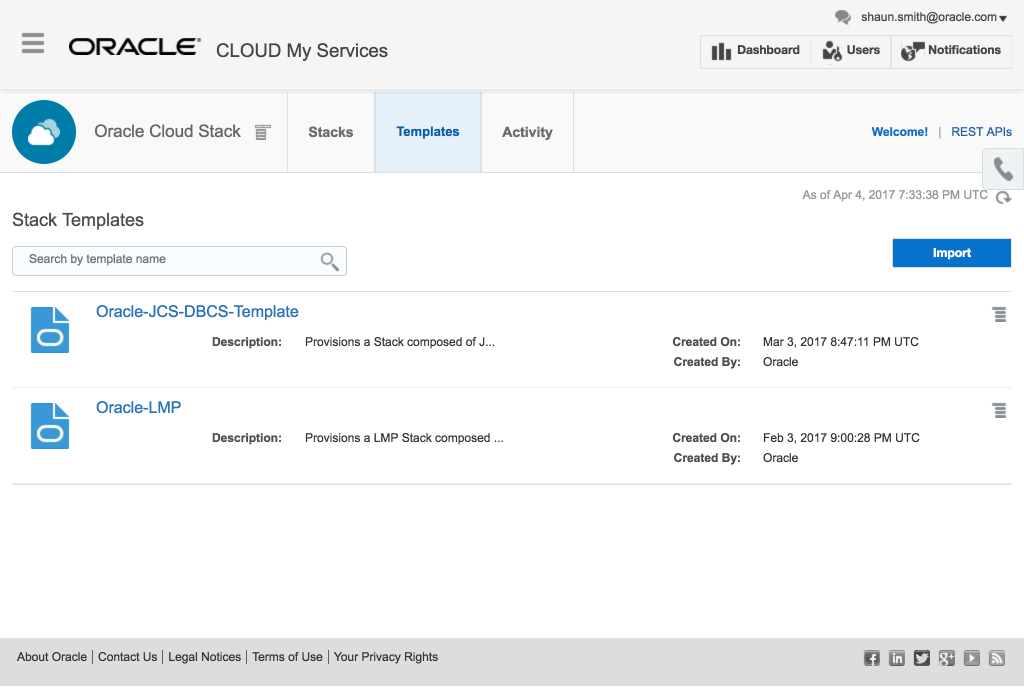Click the Oracle-LMP document icon

(x=50, y=426)
